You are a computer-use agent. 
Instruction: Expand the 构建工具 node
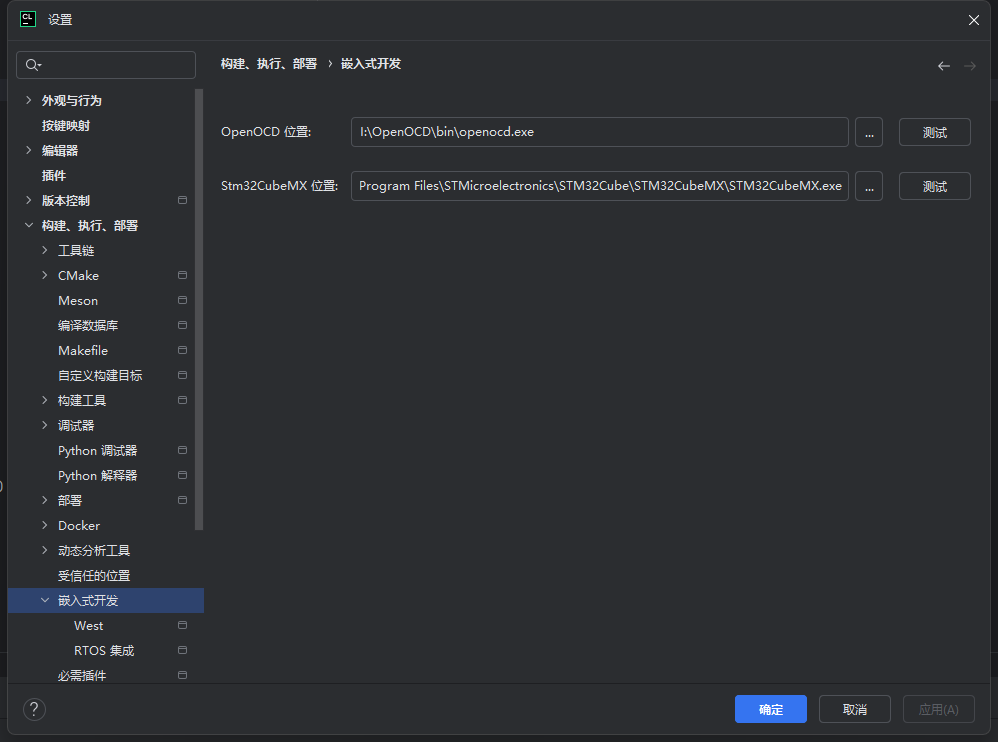[x=45, y=400]
